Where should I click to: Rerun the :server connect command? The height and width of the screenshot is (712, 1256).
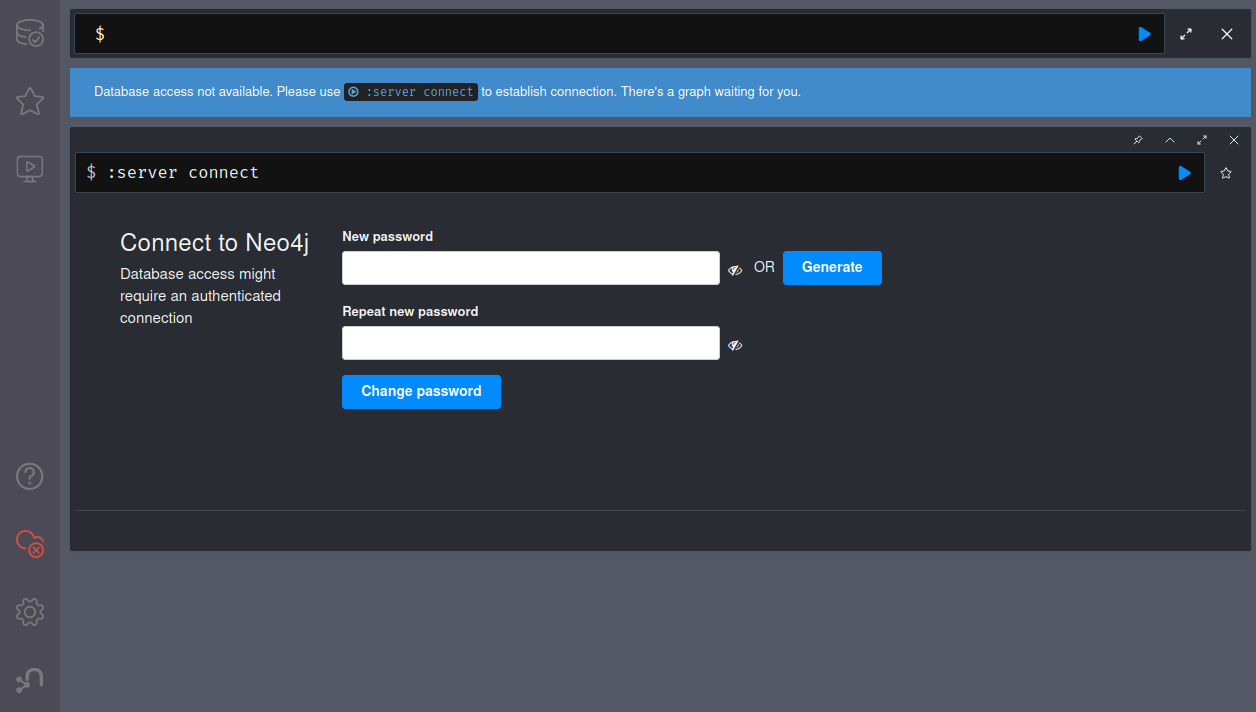coord(1184,173)
